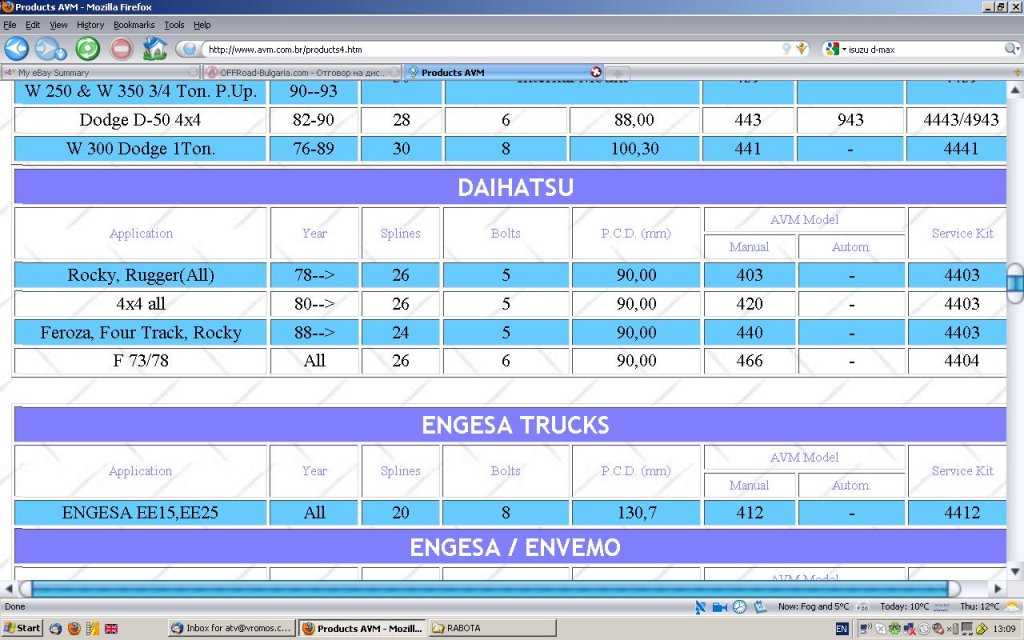Activate the Products AVM taskbar button
Image resolution: width=1024 pixels, height=640 pixels.
363,628
